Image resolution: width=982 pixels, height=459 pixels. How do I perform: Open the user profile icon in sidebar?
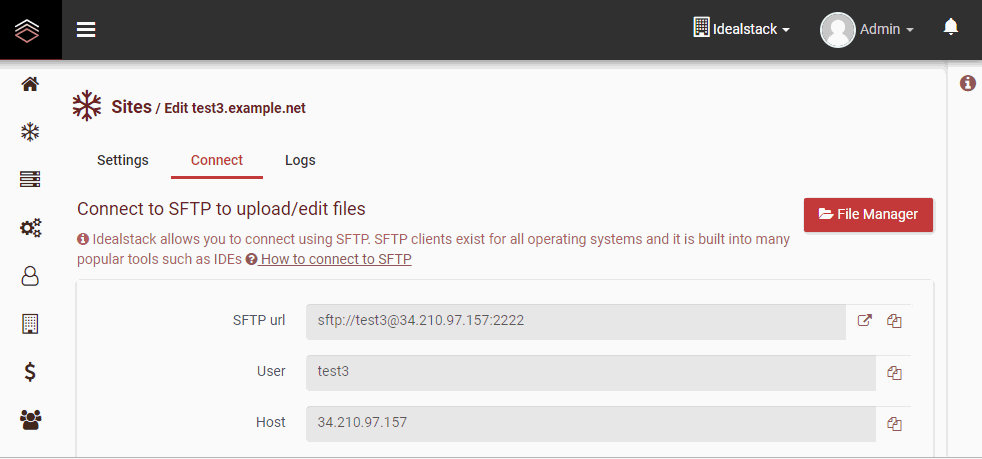[x=30, y=276]
